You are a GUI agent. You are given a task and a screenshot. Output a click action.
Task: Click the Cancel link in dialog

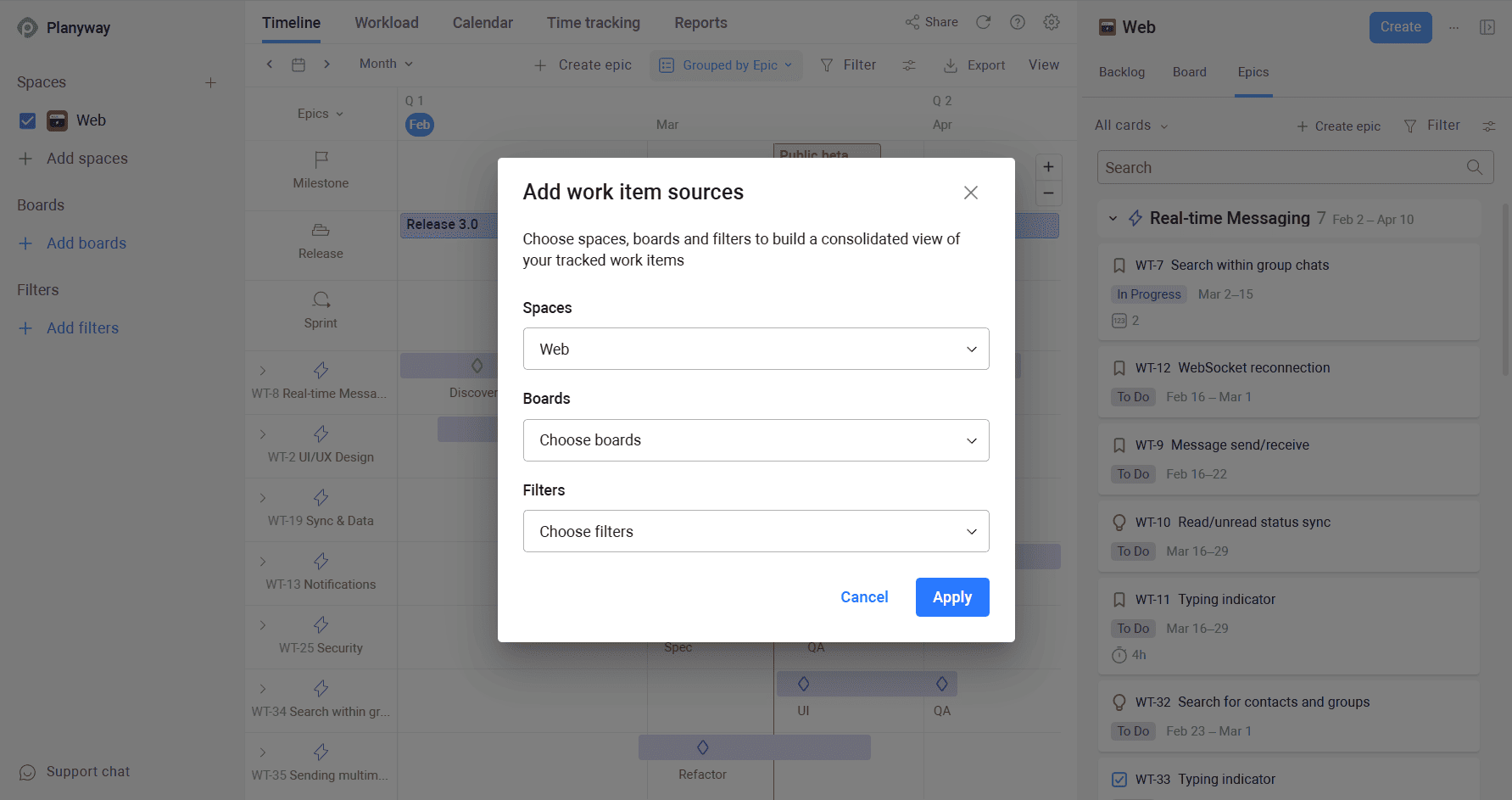pyautogui.click(x=864, y=597)
